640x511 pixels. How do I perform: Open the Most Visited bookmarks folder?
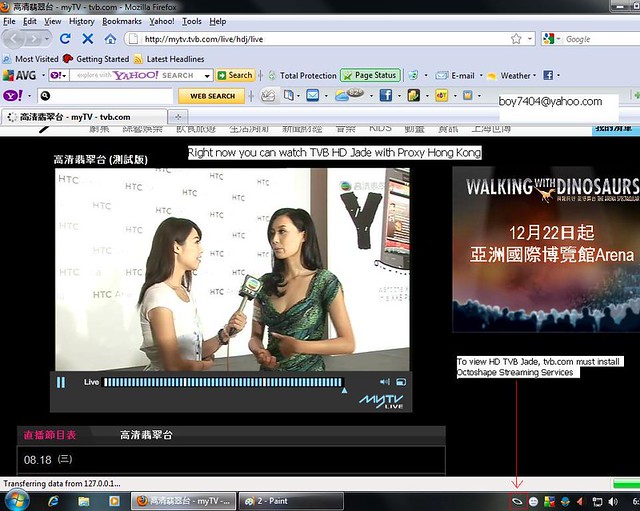click(31, 59)
